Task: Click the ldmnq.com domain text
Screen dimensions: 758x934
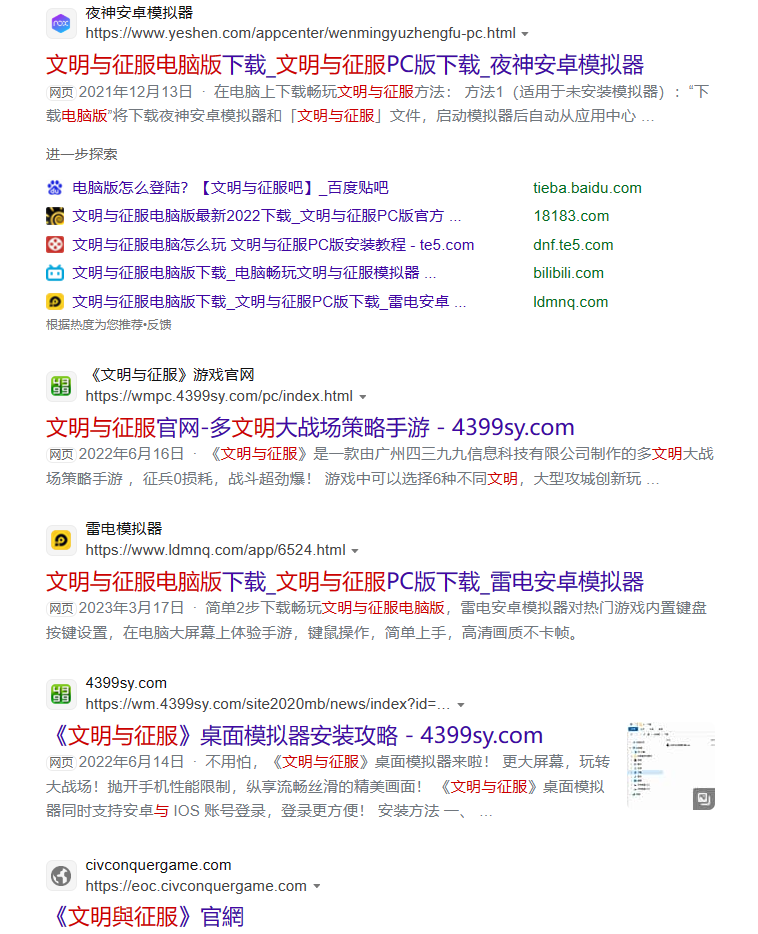Action: coord(570,302)
